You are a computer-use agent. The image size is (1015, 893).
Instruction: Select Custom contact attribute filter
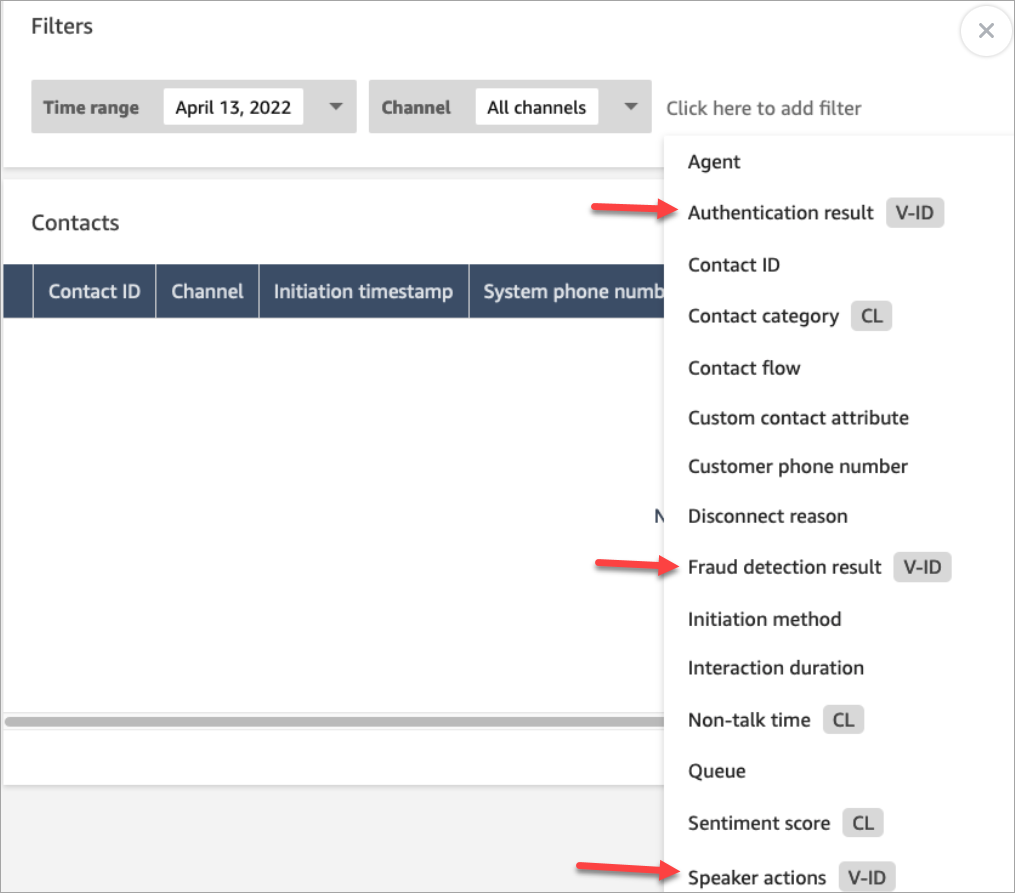click(x=798, y=417)
